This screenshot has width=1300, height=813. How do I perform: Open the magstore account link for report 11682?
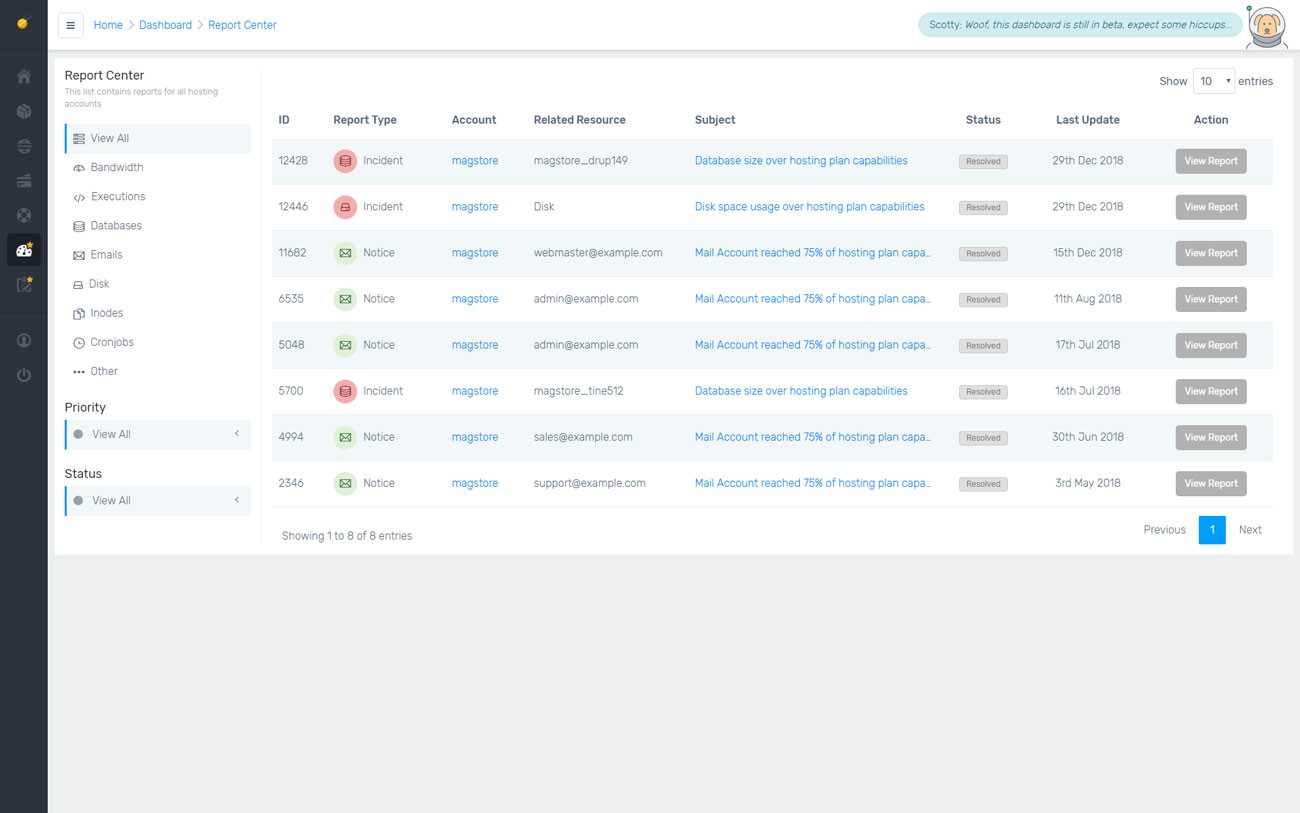pyautogui.click(x=475, y=253)
